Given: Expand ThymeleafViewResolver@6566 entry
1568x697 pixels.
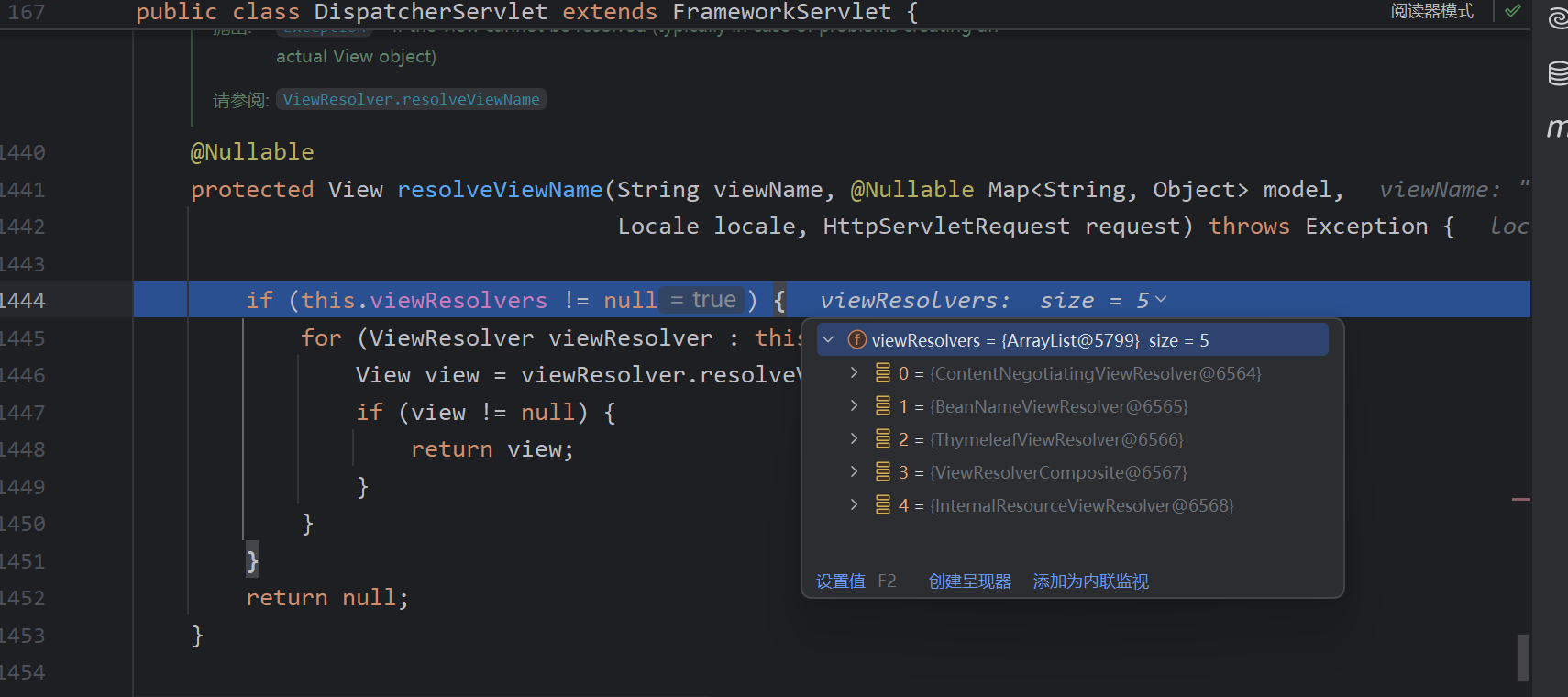Looking at the screenshot, I should click(x=854, y=438).
